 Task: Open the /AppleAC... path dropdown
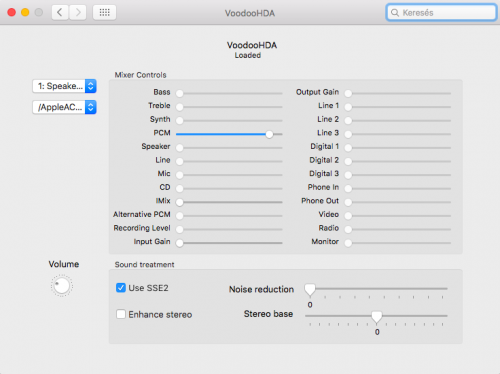(x=64, y=107)
